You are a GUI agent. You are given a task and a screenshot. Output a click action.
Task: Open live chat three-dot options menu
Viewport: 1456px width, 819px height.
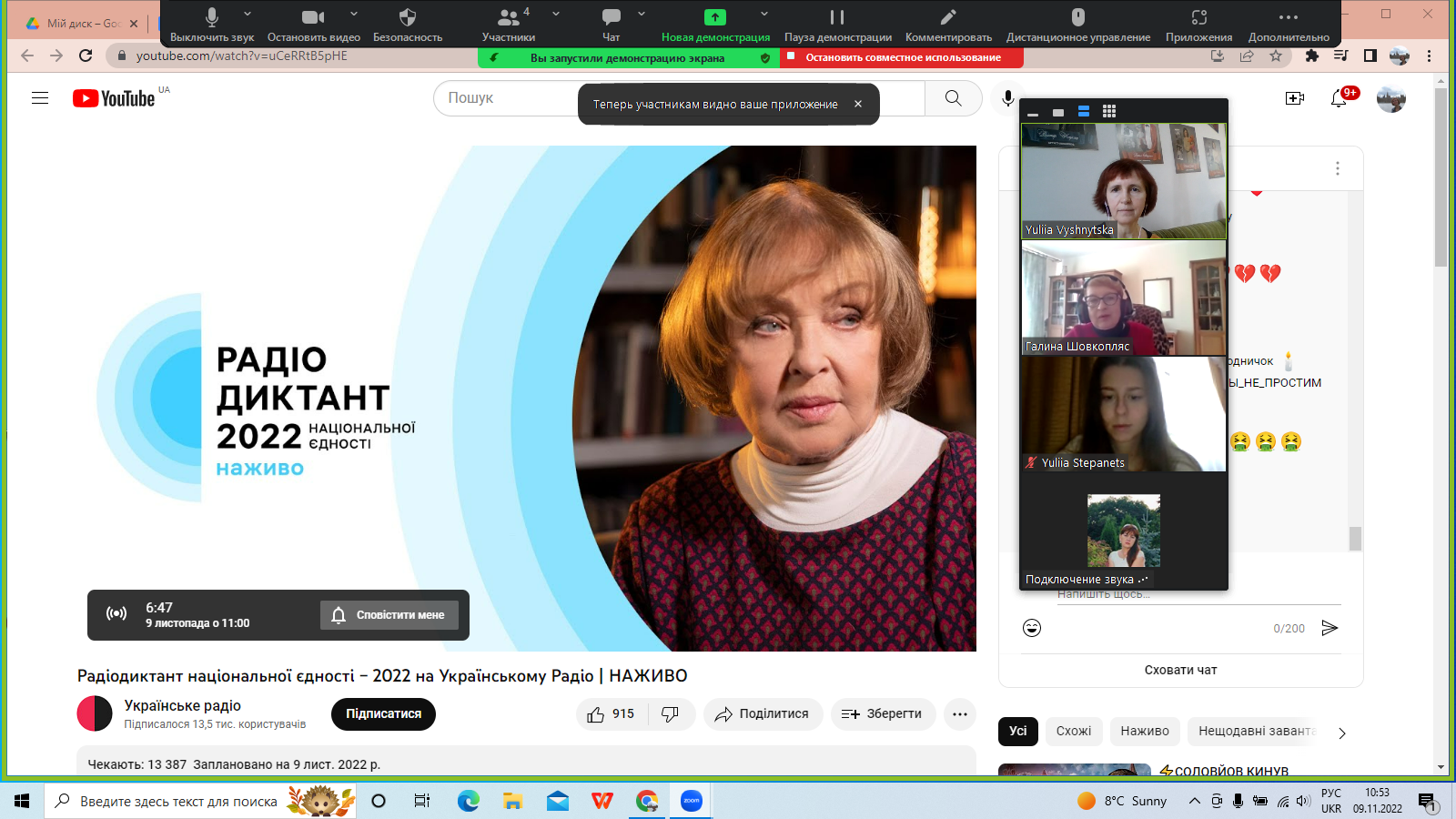coord(1337,168)
